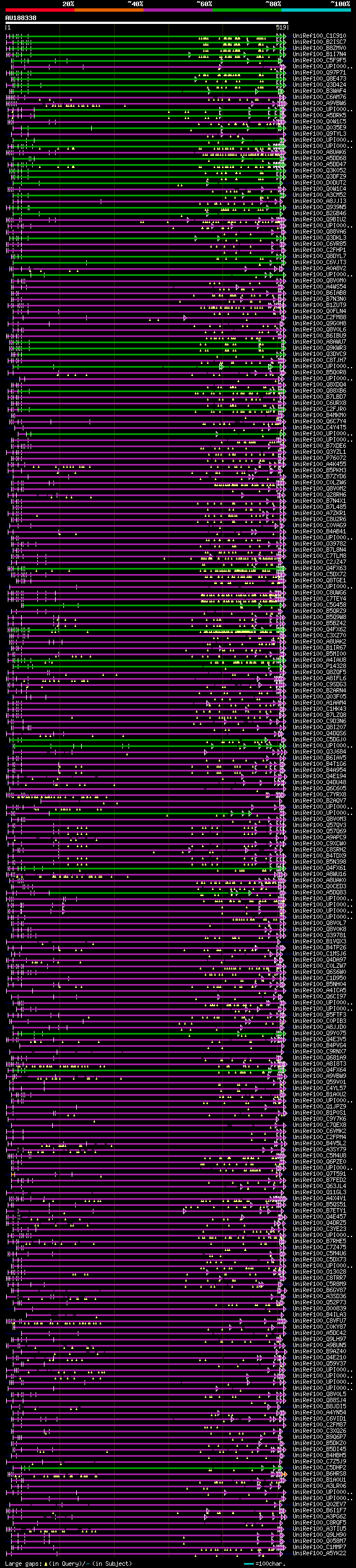The image size is (356, 1568).
Task: Select label UniRef100_B4HBH5
Action: point(319,1456)
